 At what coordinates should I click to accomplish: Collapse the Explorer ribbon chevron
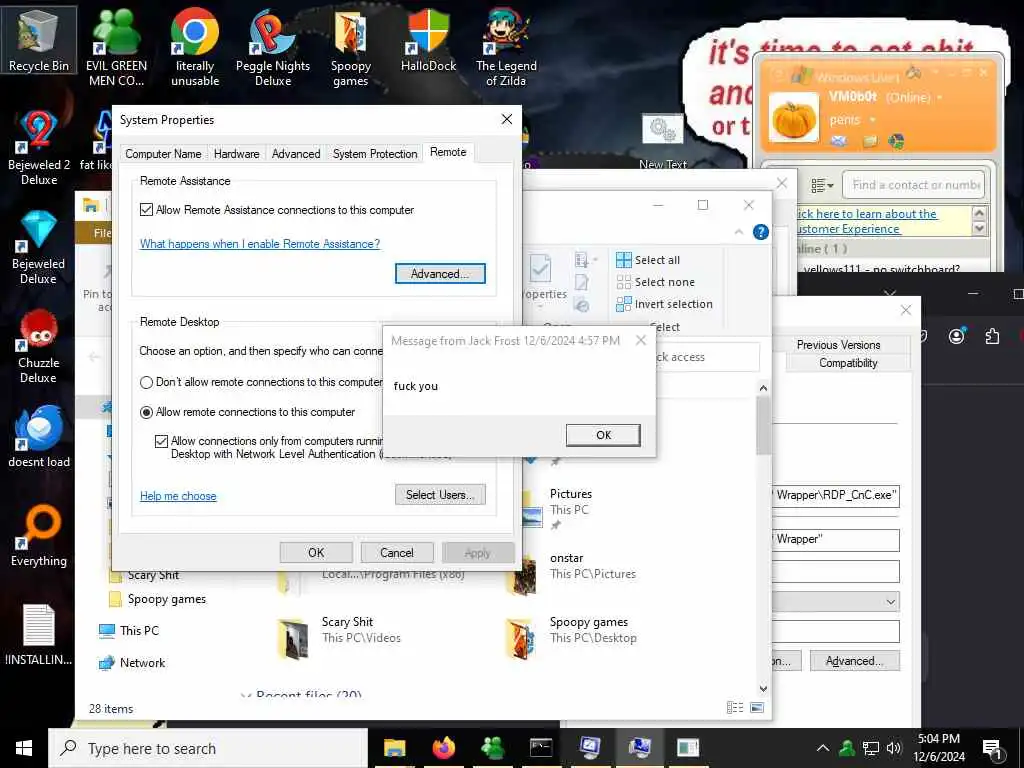(739, 232)
